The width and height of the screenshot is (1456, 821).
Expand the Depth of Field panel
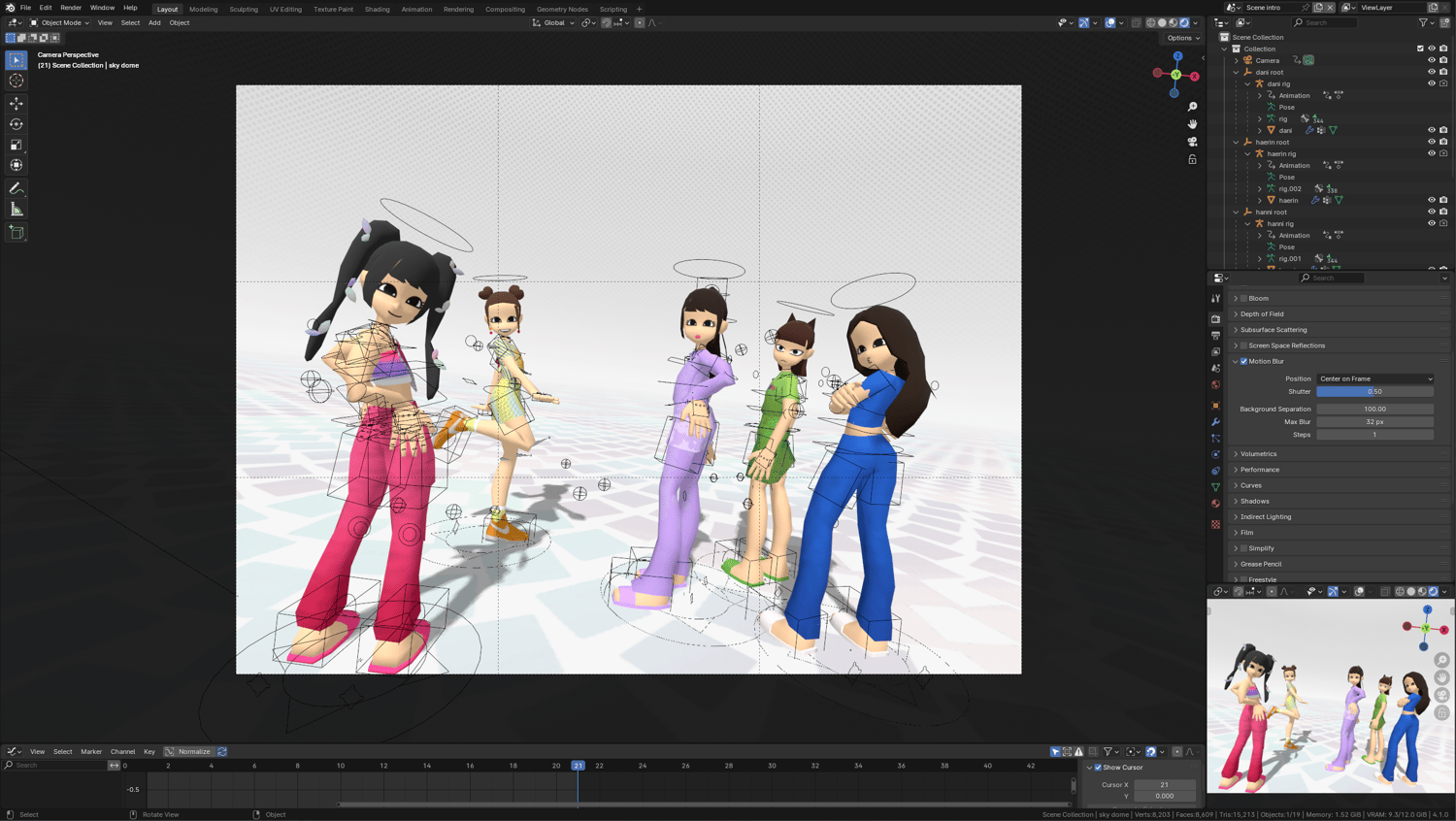click(1262, 314)
